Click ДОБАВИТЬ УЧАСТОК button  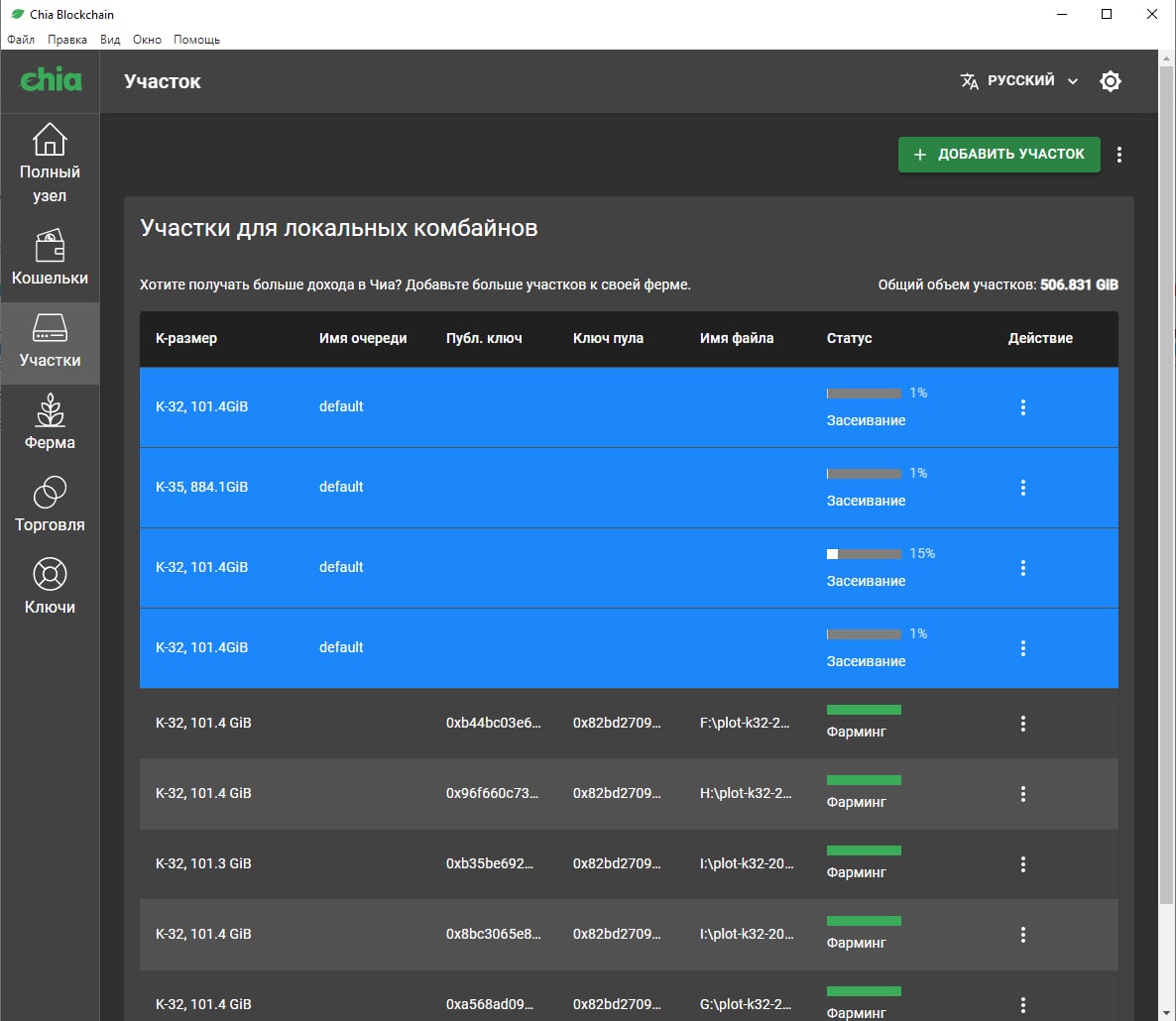pyautogui.click(x=999, y=155)
